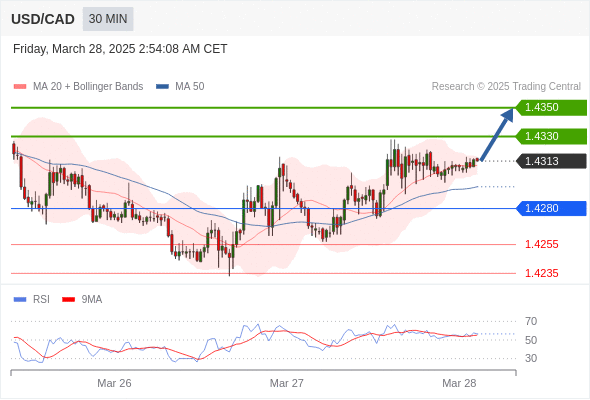590x400 pixels.
Task: Open the Research © 2025 Trading Central credit
Action: click(x=506, y=87)
